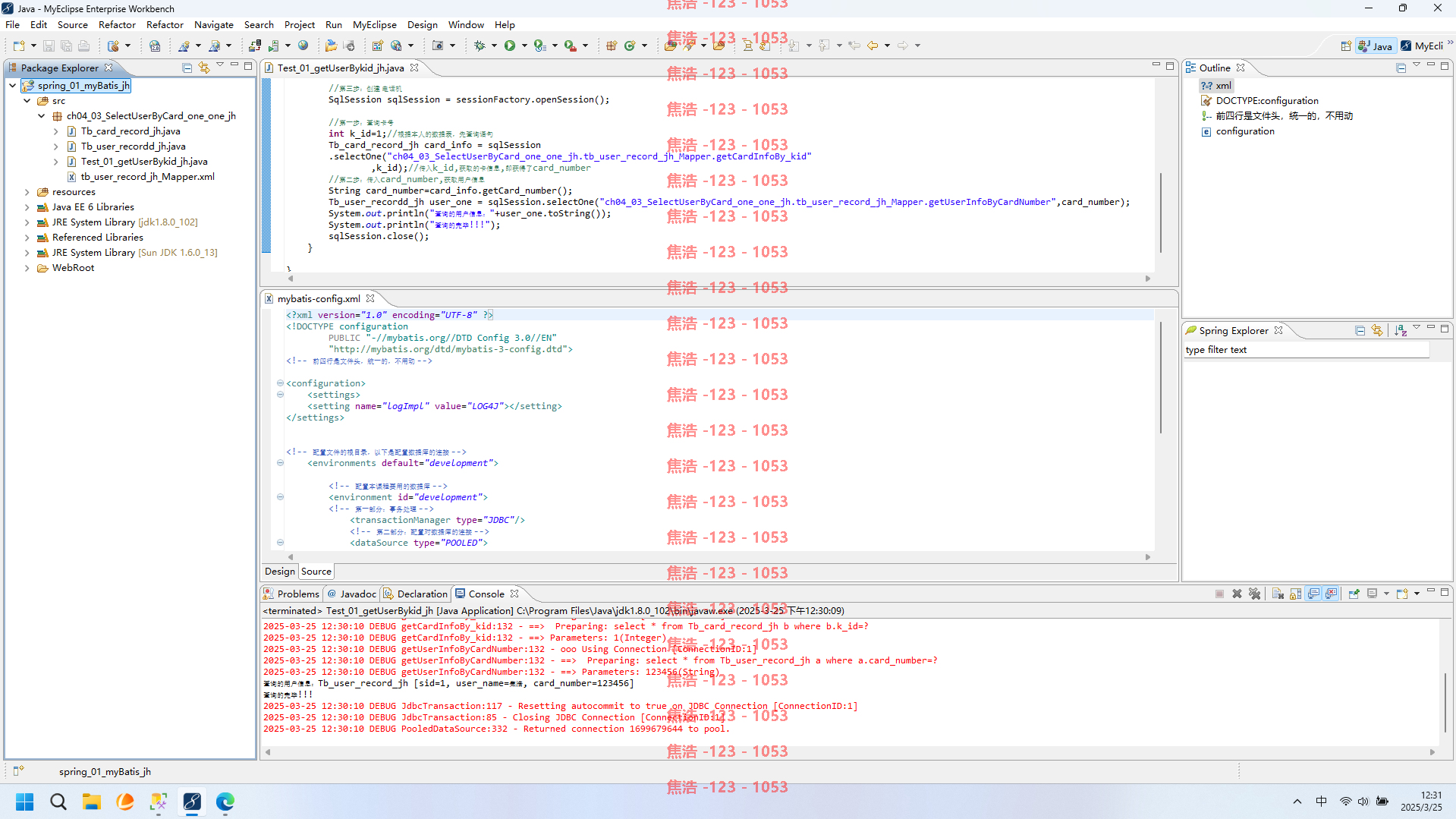
Task: Click the New Java Package toolbar icon
Action: coord(612,46)
